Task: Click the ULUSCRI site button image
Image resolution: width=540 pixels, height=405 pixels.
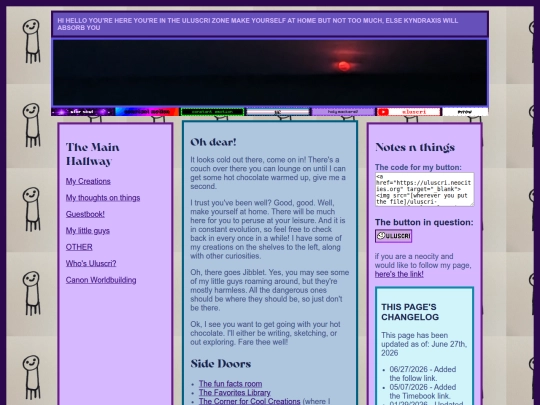Action: 393,236
